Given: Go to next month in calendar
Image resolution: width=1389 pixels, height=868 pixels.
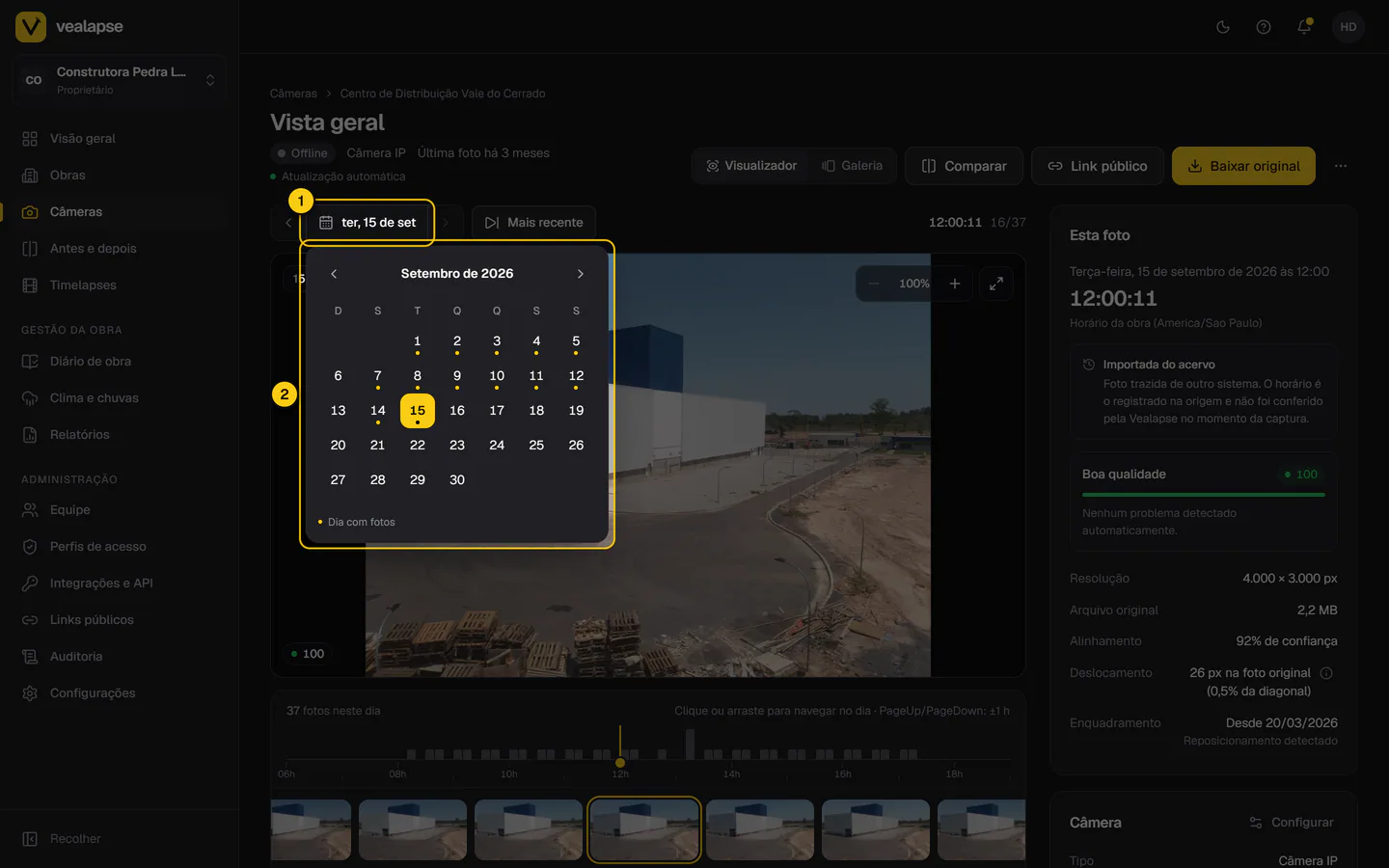Looking at the screenshot, I should [x=580, y=274].
